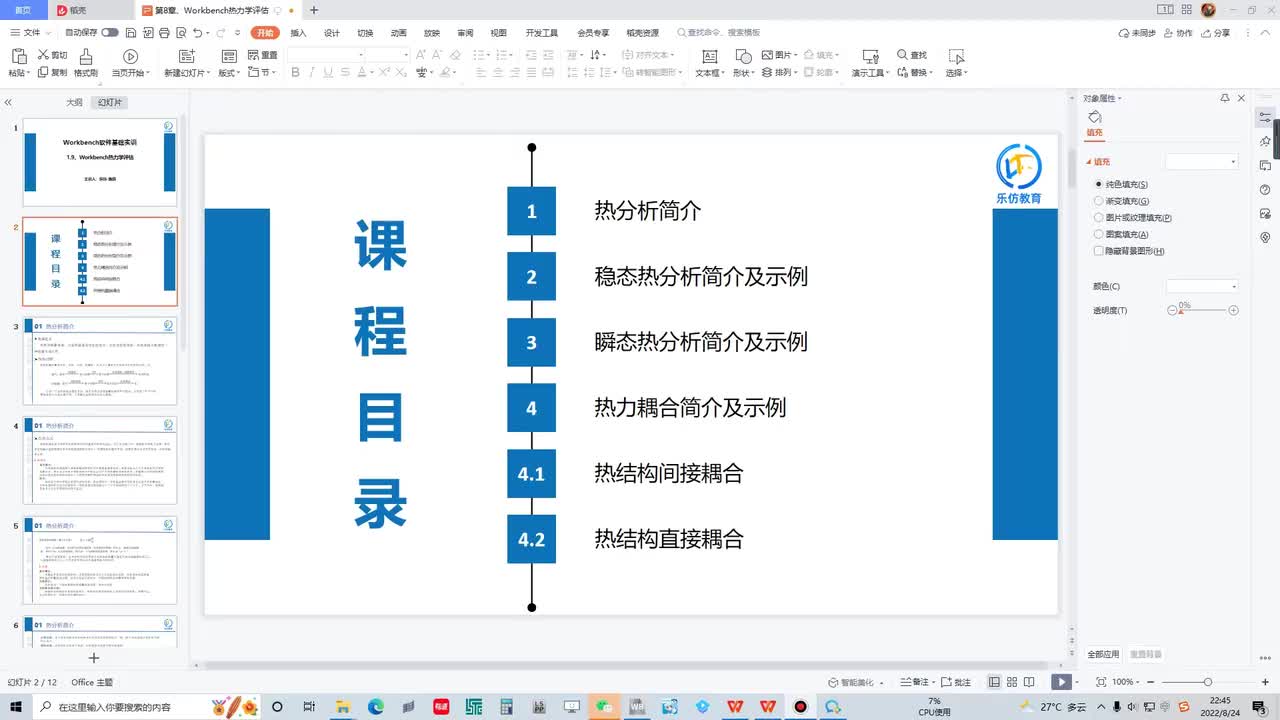Click the Not Synced (未同步) button
The height and width of the screenshot is (720, 1280).
[1137, 33]
